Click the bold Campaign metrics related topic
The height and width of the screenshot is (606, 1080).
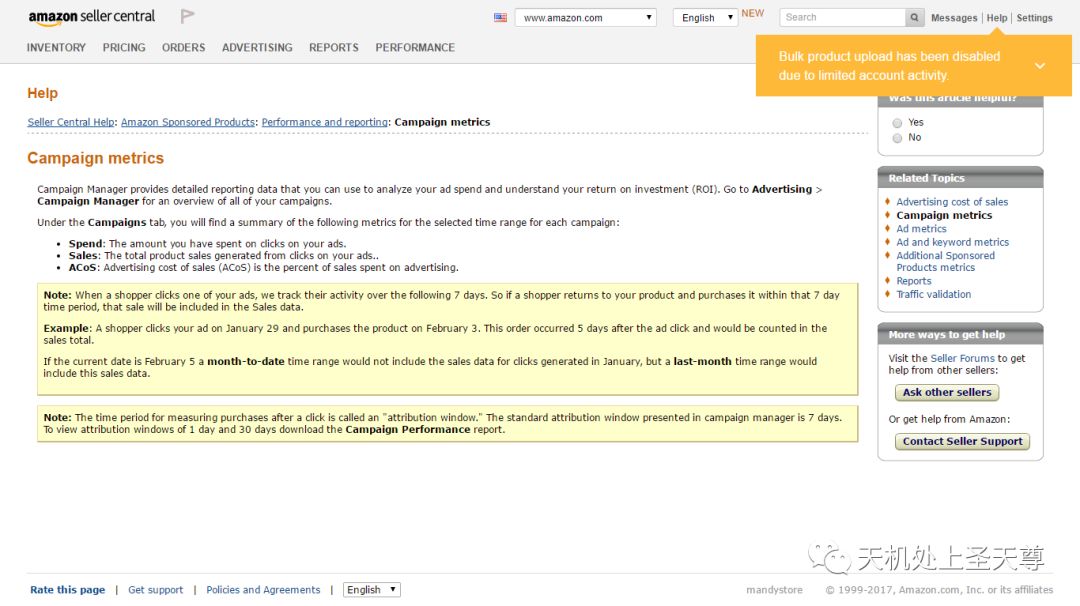click(944, 215)
